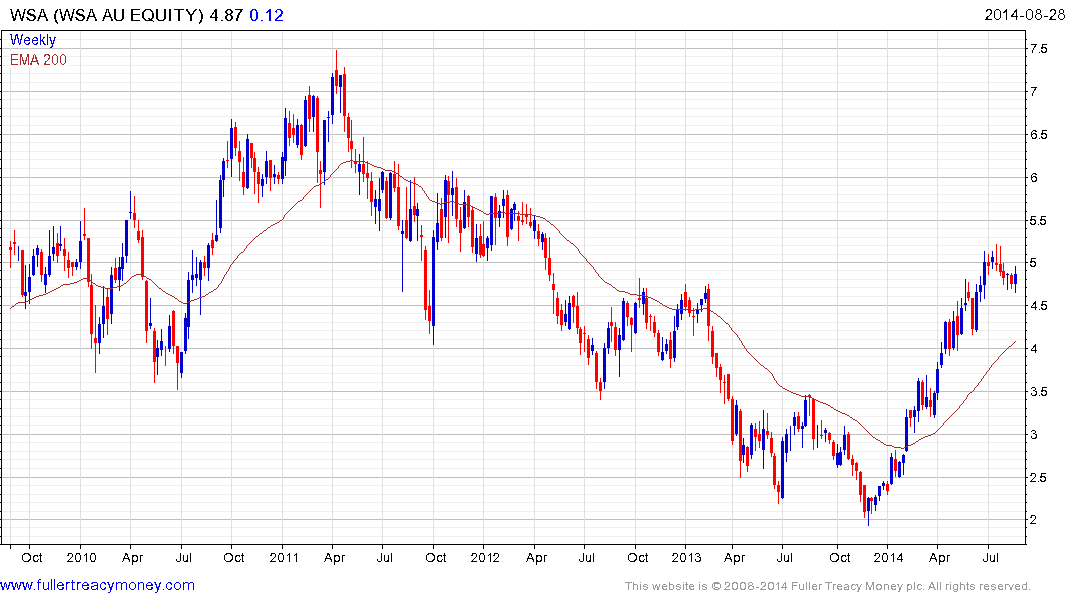Screen dimensions: 1075x600
Task: Click the Weekly interval label
Action: pos(32,40)
